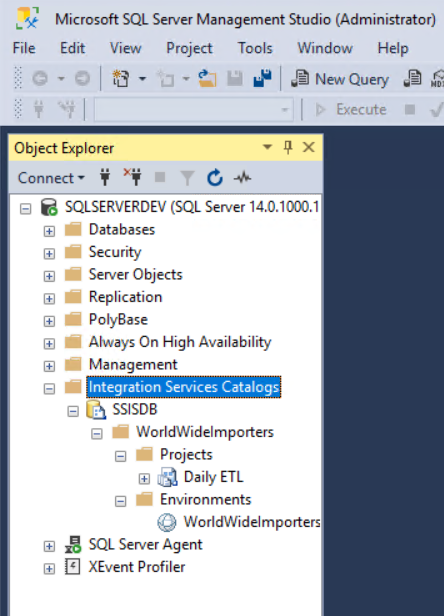444x616 pixels.
Task: Select the SSISDB catalog icon
Action: (x=96, y=410)
